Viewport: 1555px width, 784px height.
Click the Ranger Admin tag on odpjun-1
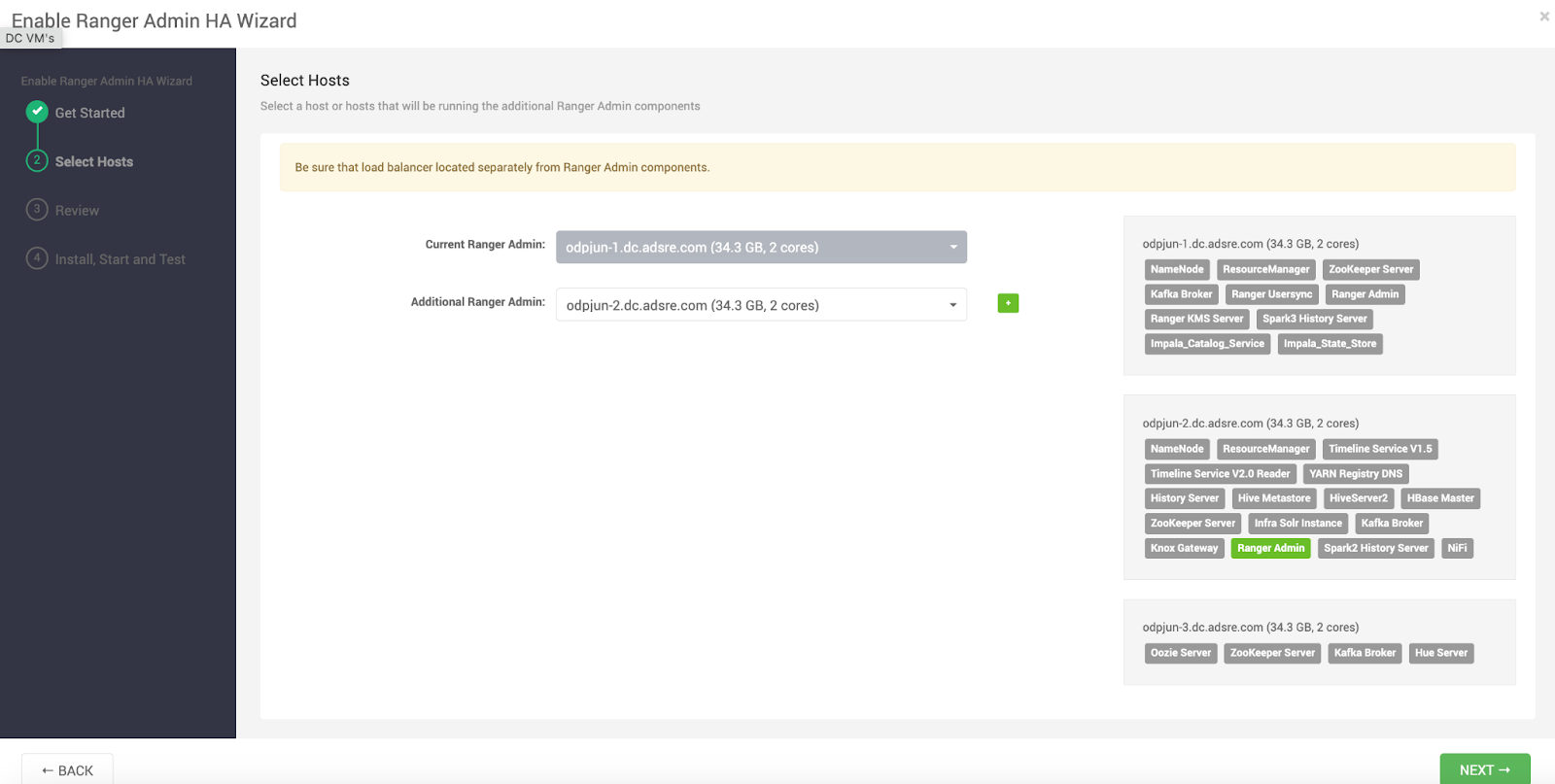1365,294
